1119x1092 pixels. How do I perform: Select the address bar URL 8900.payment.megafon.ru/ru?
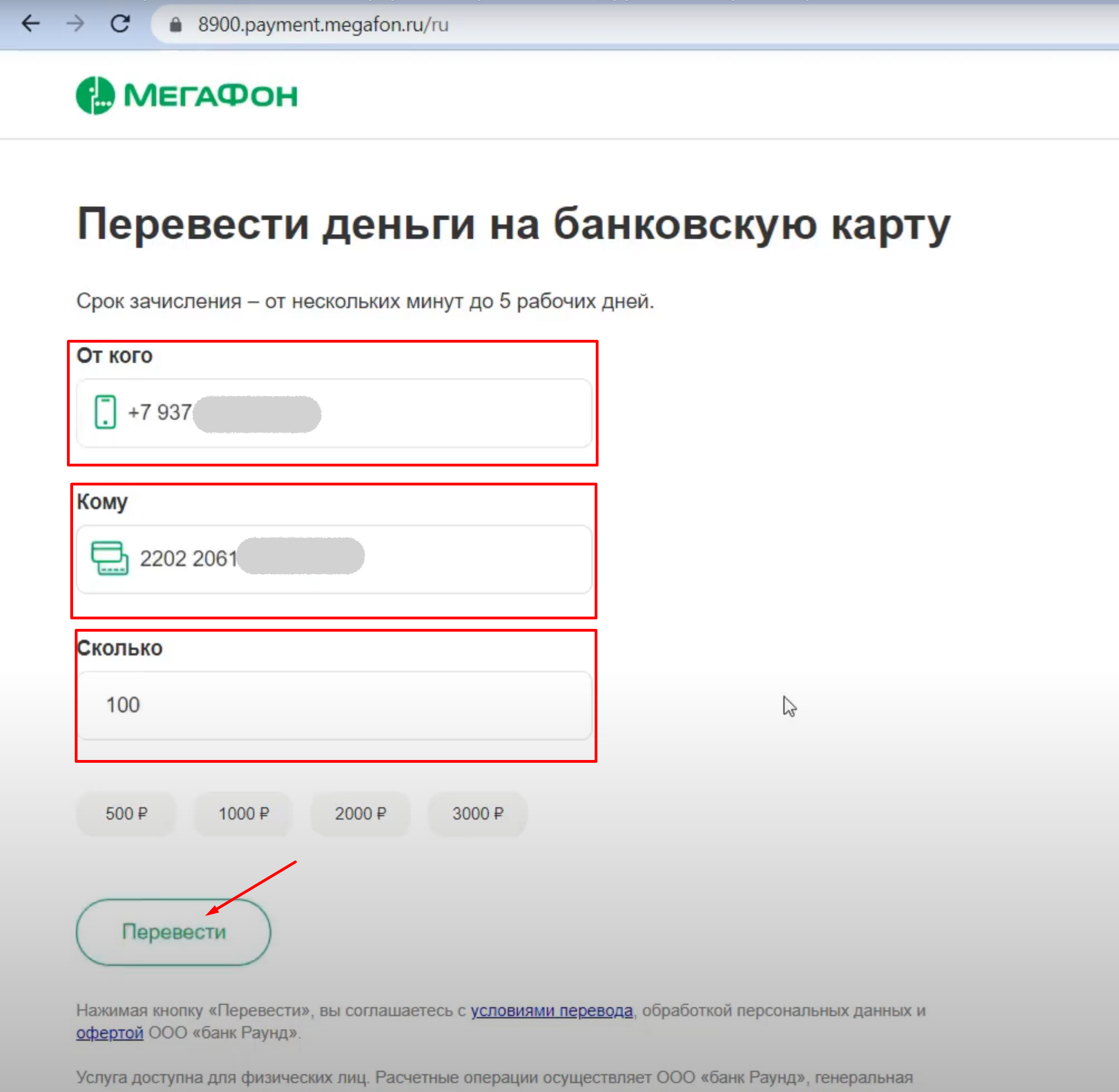323,25
